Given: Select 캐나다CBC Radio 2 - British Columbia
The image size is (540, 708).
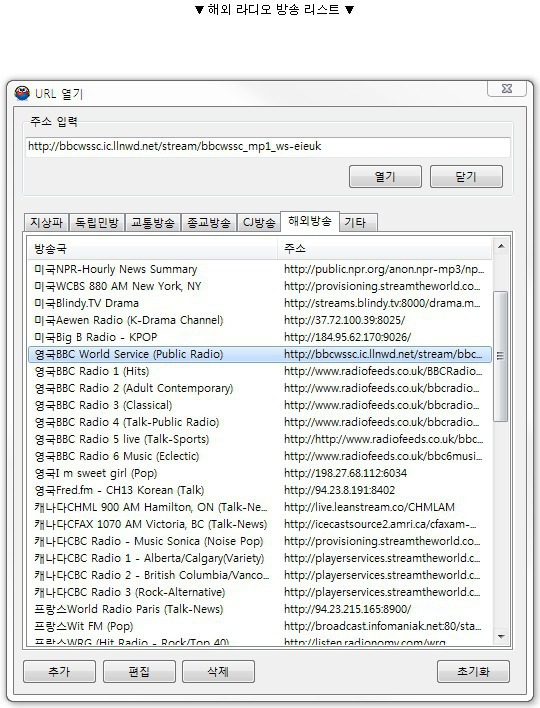Looking at the screenshot, I should (259, 575).
